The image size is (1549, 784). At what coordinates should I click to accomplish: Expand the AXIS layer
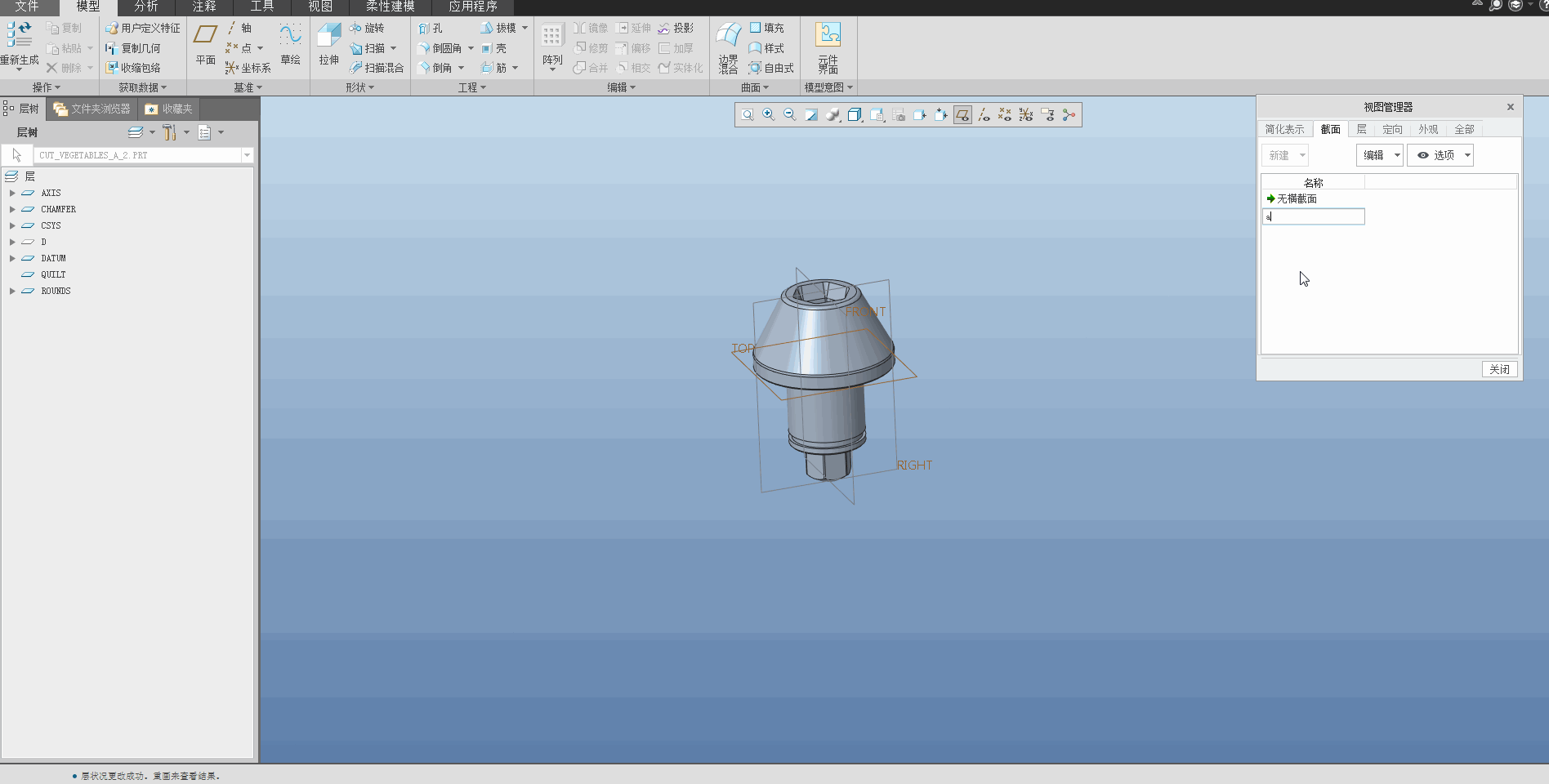[x=12, y=194]
